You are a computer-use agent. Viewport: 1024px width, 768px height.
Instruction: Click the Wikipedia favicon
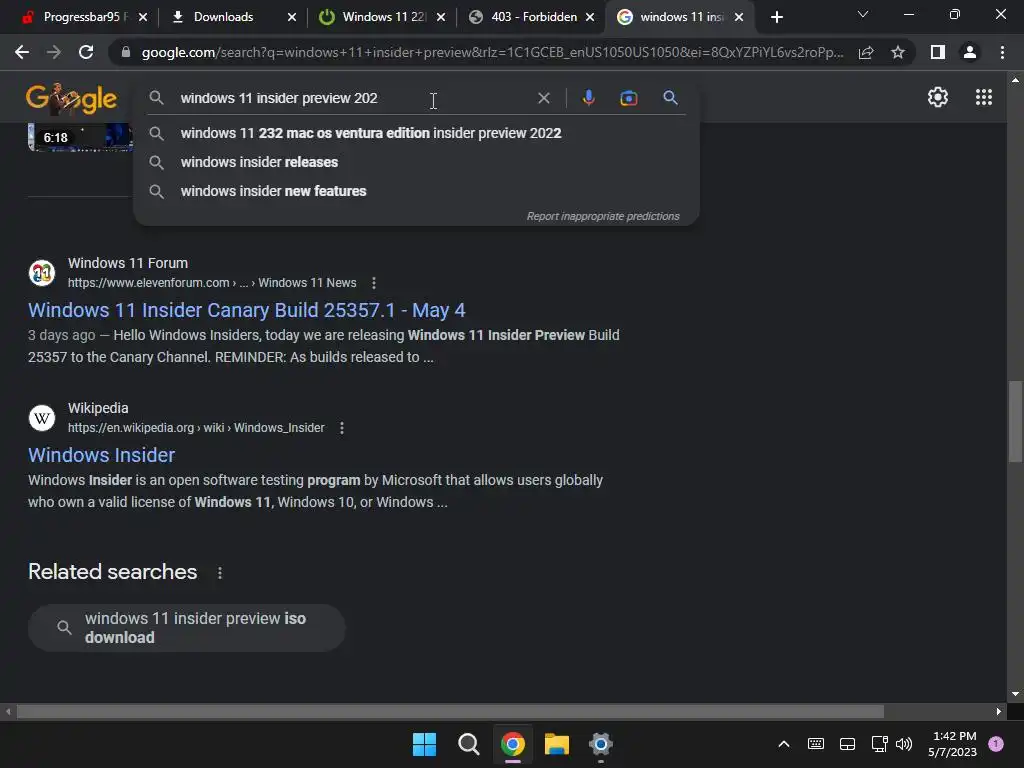point(42,417)
